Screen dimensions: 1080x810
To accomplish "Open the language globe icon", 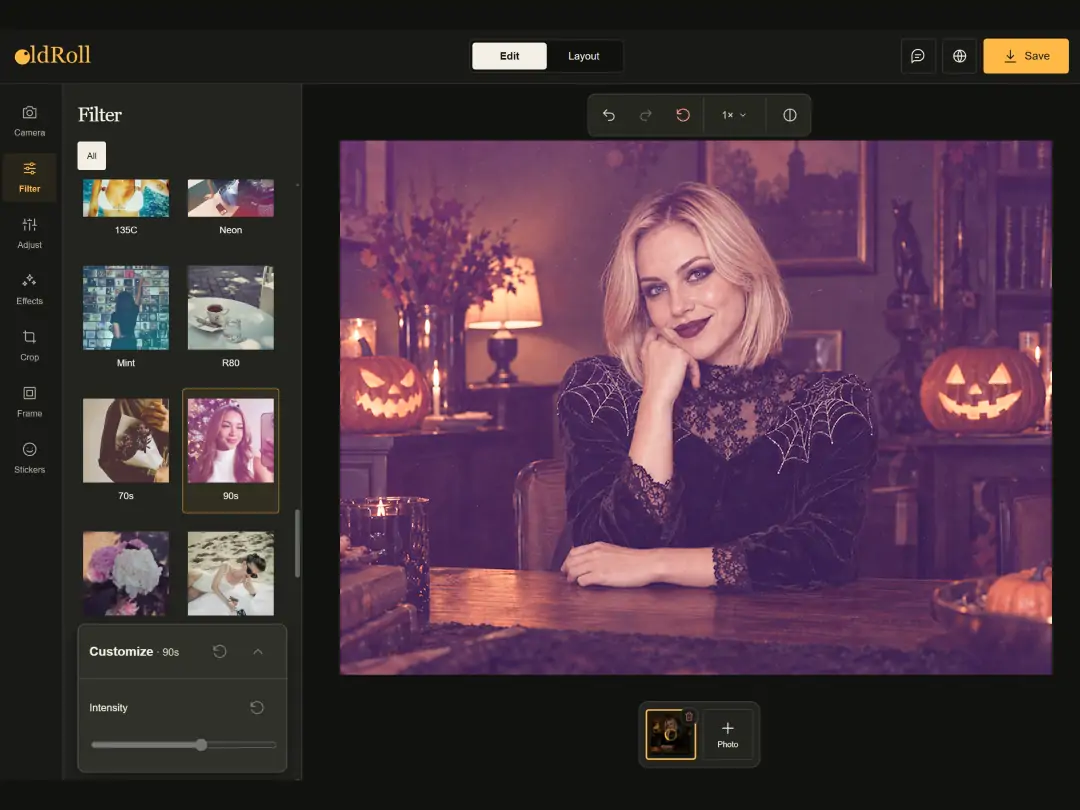I will 959,56.
